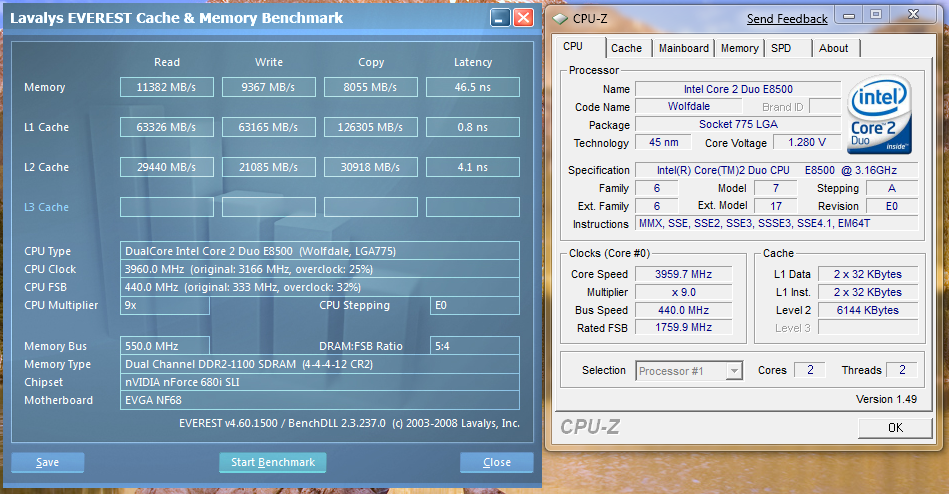The height and width of the screenshot is (494, 949).
Task: Click the Code Name field Wolfdale
Action: pos(689,107)
